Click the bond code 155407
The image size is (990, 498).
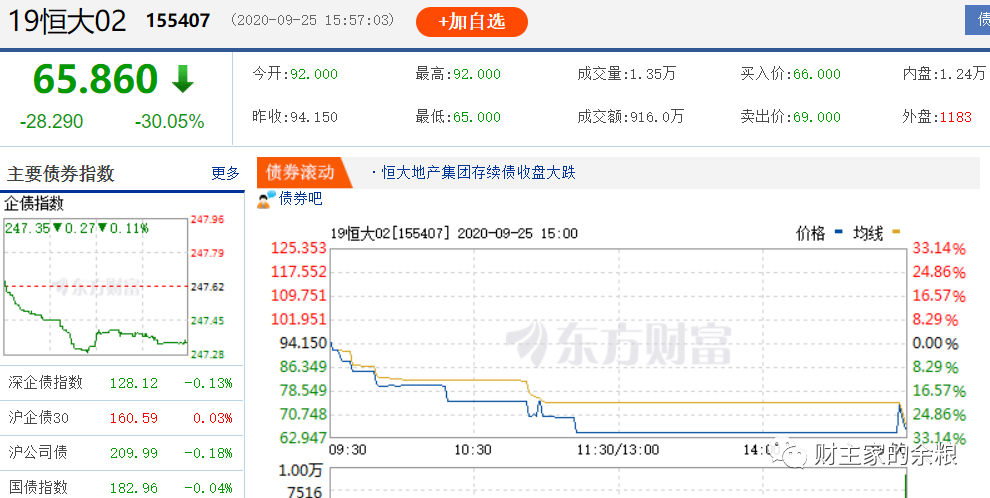coord(178,21)
